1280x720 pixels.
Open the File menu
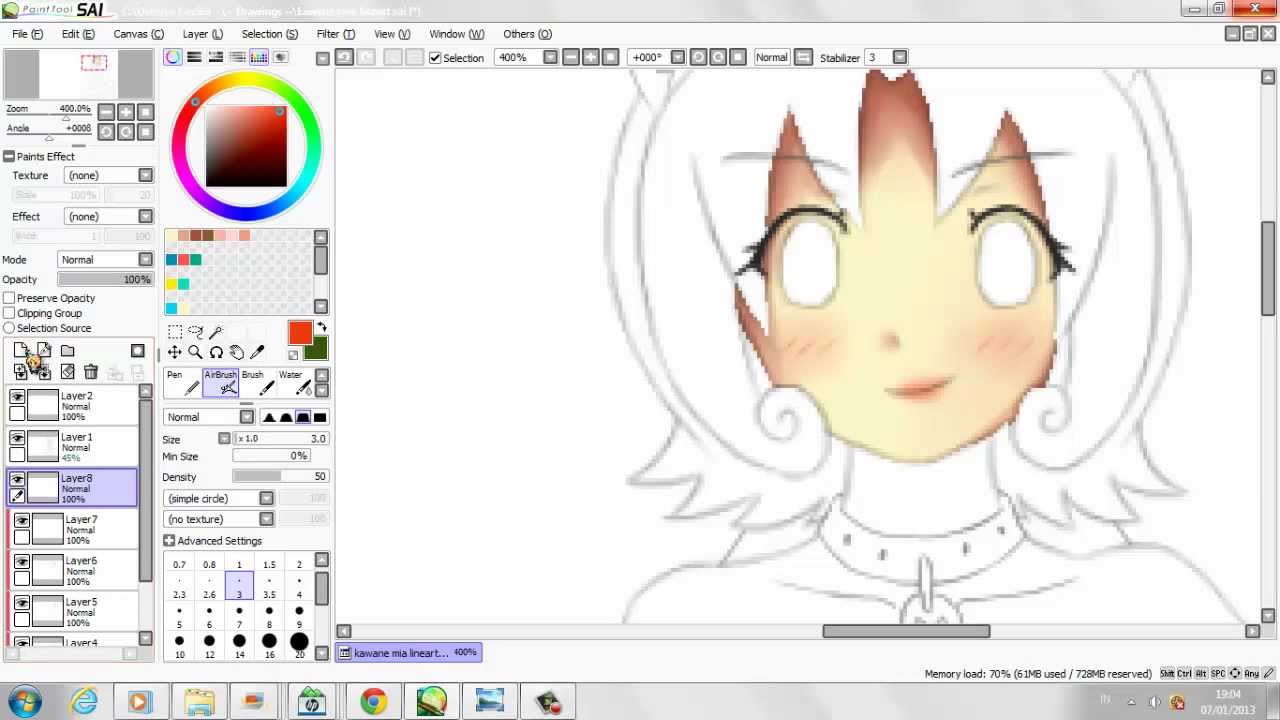click(x=27, y=34)
